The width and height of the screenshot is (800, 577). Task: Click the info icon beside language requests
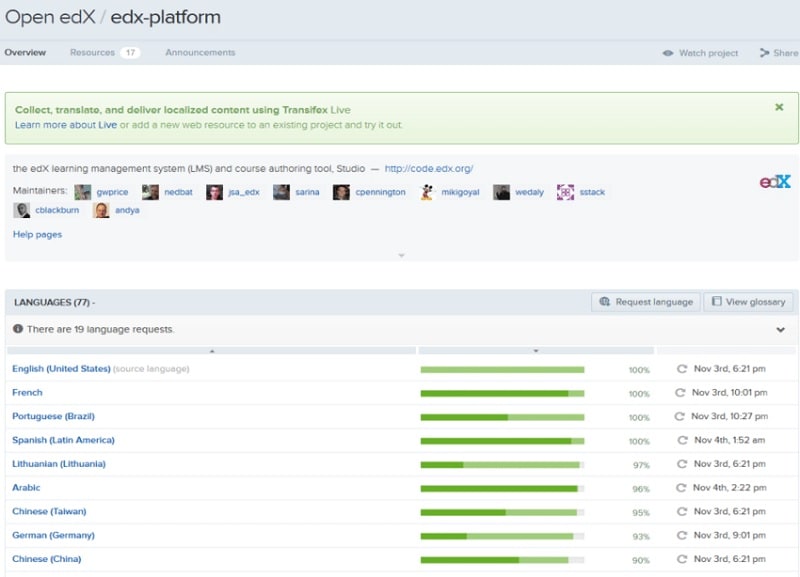coord(18,329)
